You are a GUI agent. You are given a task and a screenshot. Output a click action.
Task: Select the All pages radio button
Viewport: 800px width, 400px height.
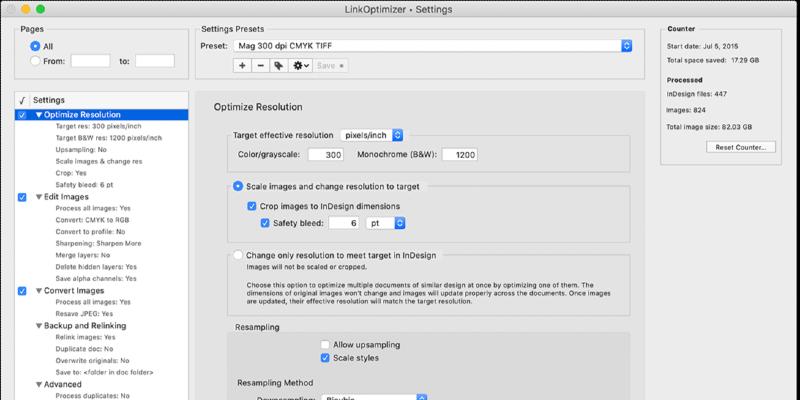coord(35,46)
